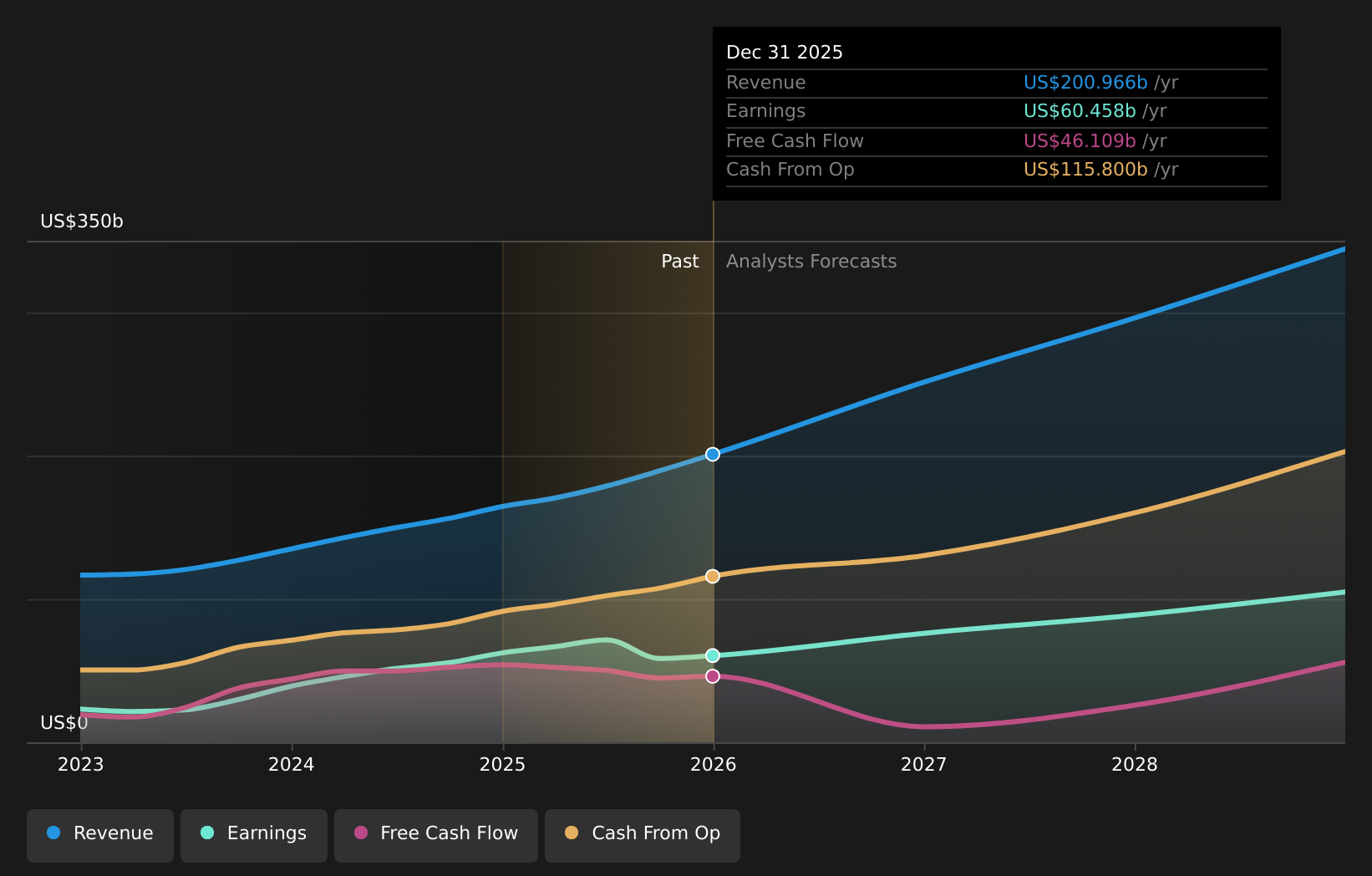Select the blue Revenue data point marker on the chart
1372x876 pixels.
(712, 454)
